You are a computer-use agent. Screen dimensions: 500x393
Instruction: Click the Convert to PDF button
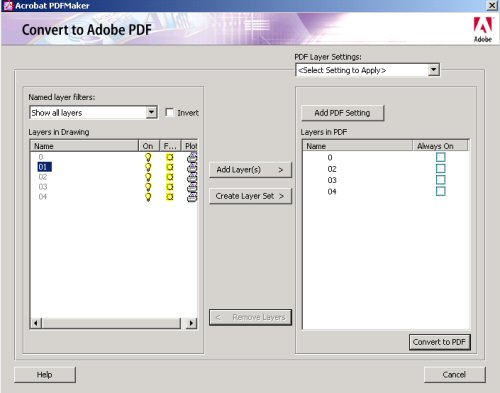tap(440, 342)
